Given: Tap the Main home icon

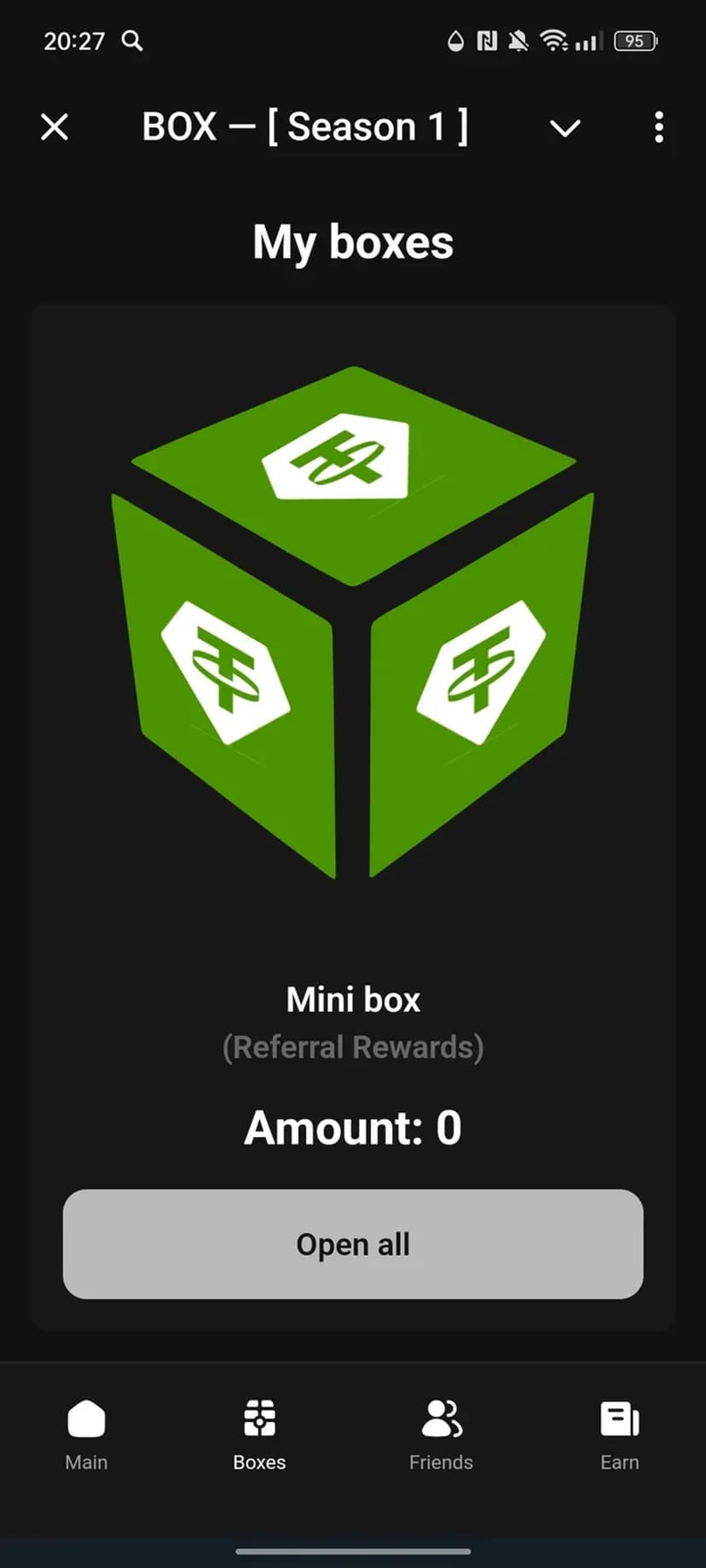Looking at the screenshot, I should (86, 1419).
